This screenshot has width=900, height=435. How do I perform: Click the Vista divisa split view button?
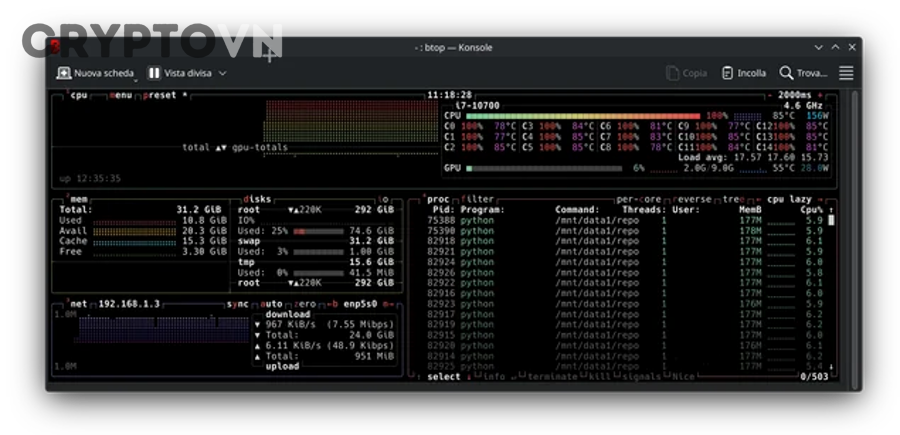(180, 73)
